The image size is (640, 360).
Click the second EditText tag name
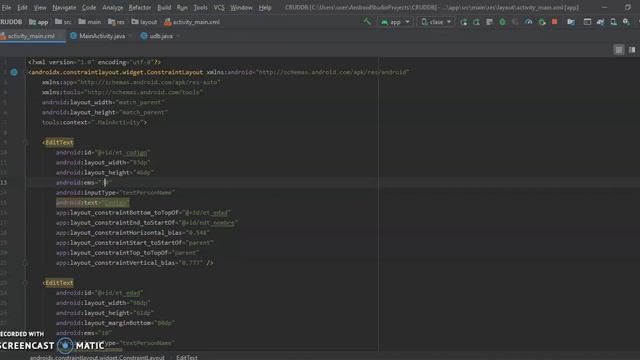coord(59,283)
